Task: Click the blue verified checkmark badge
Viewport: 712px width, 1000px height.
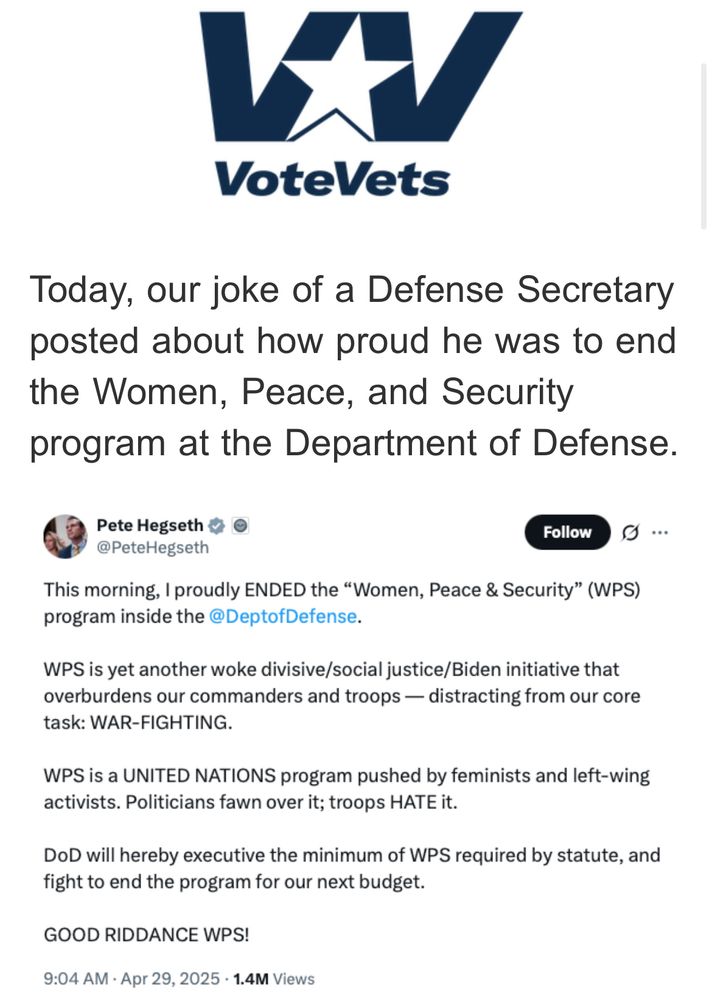Action: pyautogui.click(x=217, y=526)
